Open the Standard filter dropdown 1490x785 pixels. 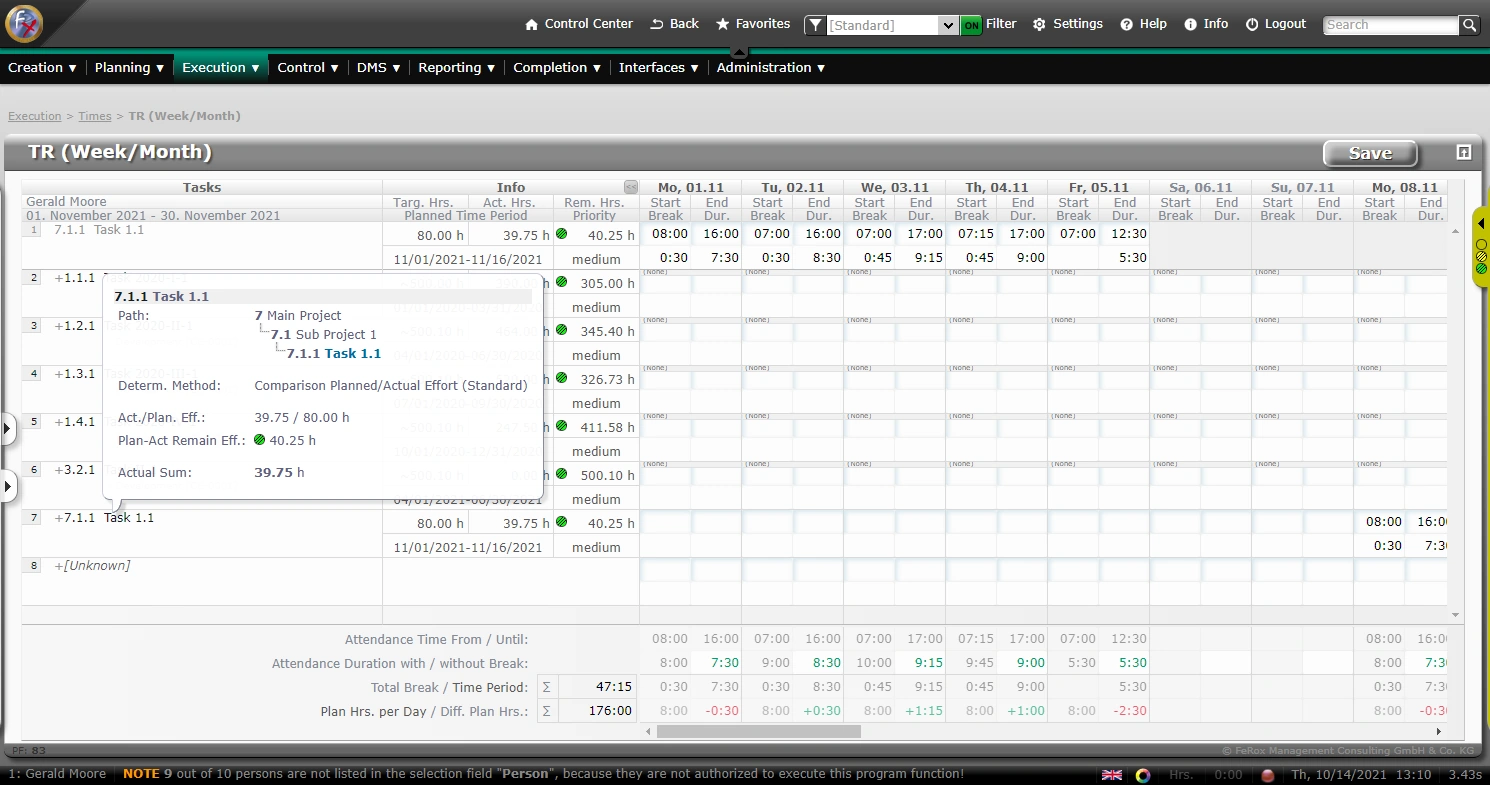pyautogui.click(x=948, y=25)
